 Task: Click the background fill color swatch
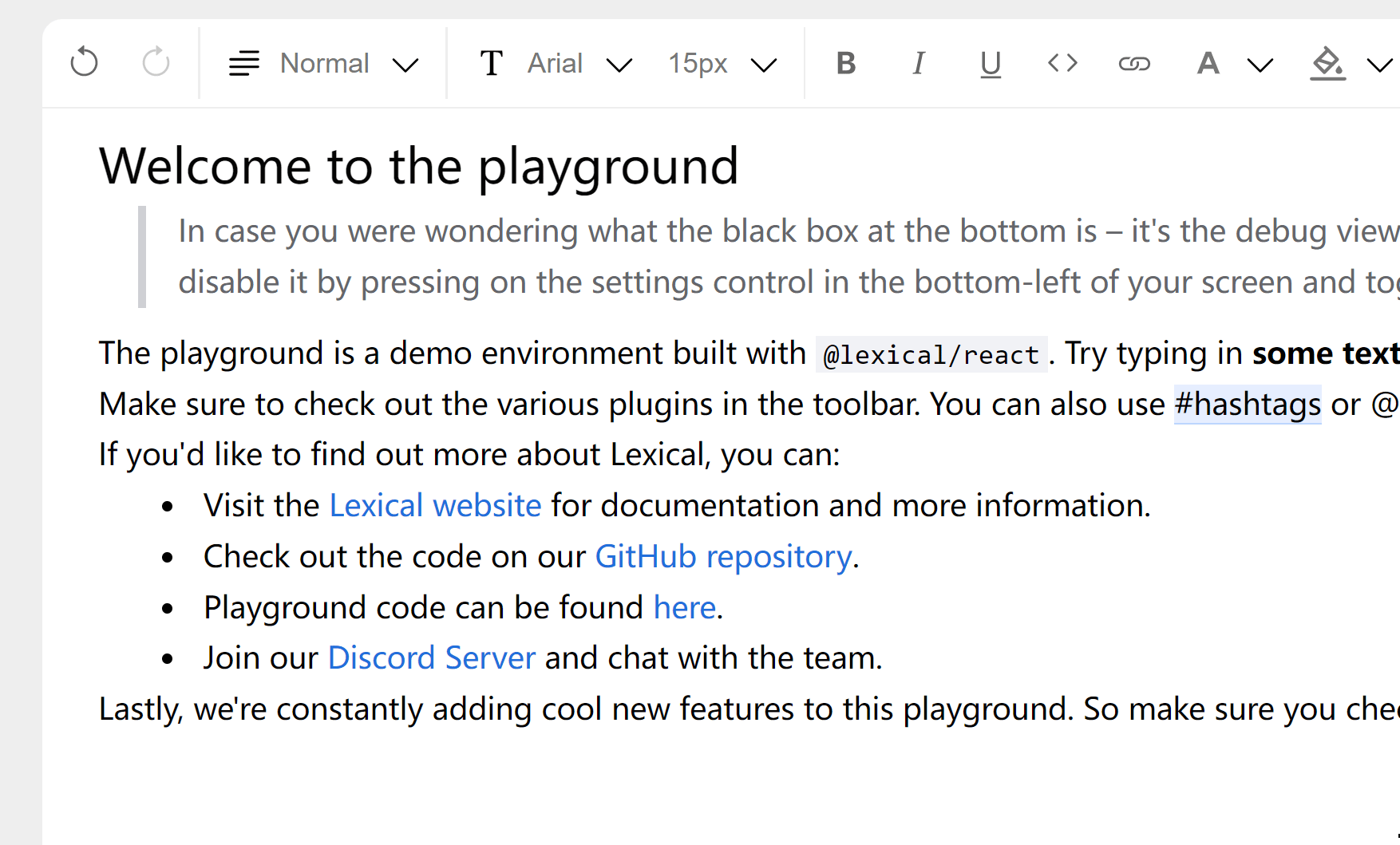tap(1327, 63)
